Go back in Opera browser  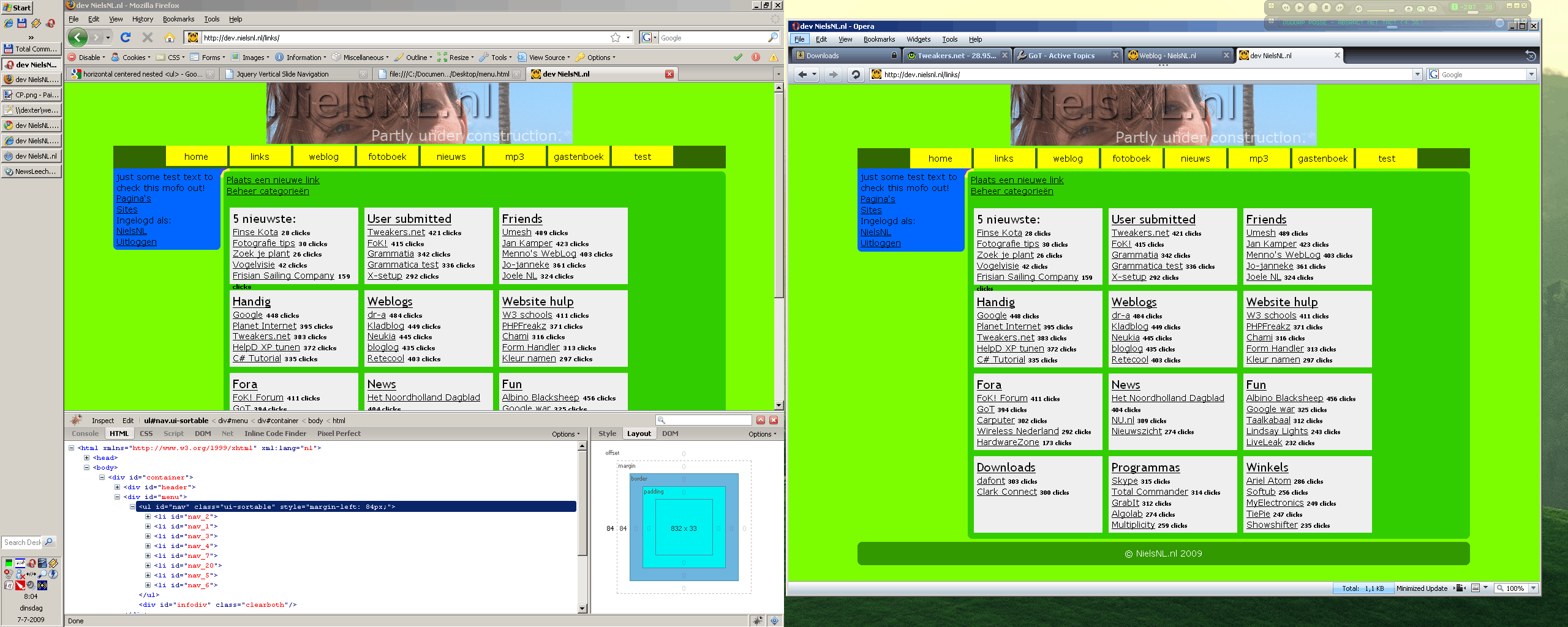click(802, 75)
